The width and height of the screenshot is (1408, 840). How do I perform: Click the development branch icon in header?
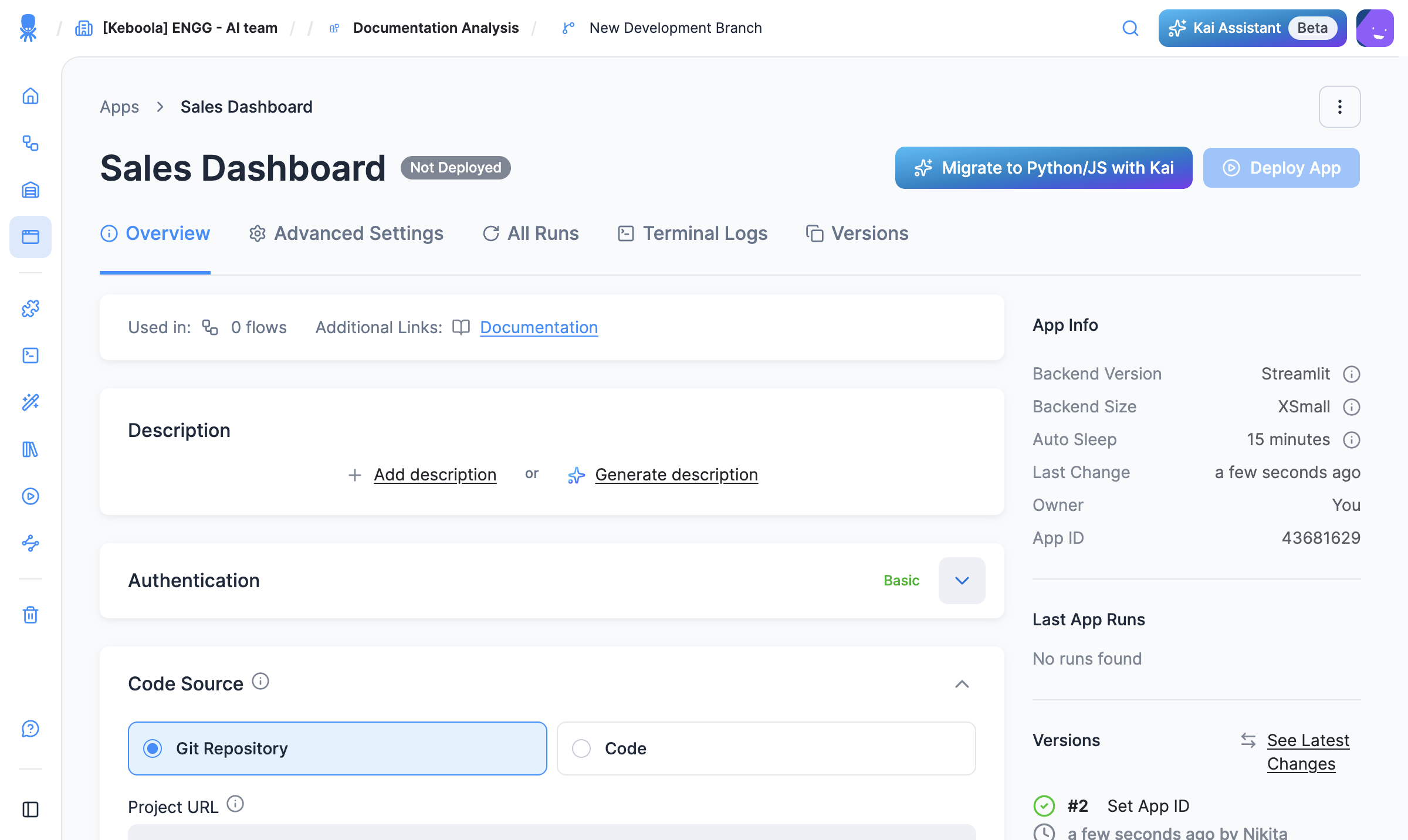[x=568, y=28]
